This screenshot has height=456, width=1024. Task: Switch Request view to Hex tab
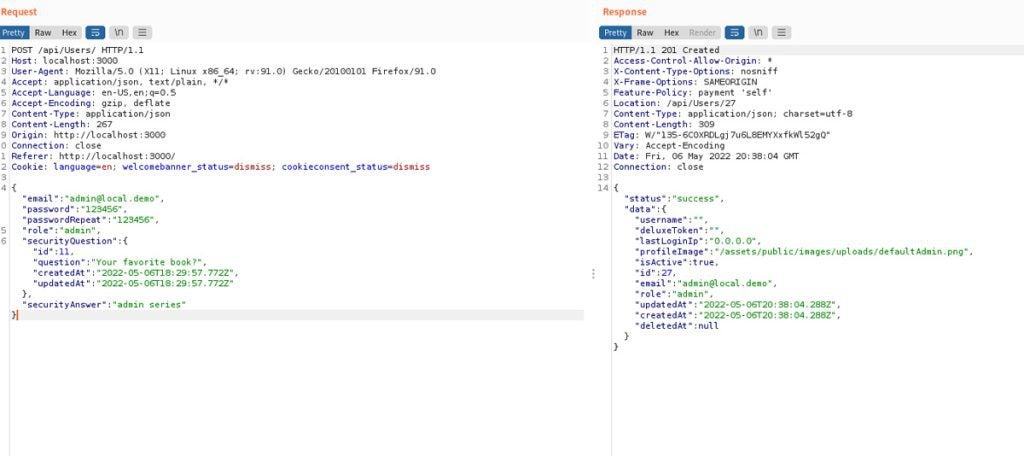click(69, 33)
